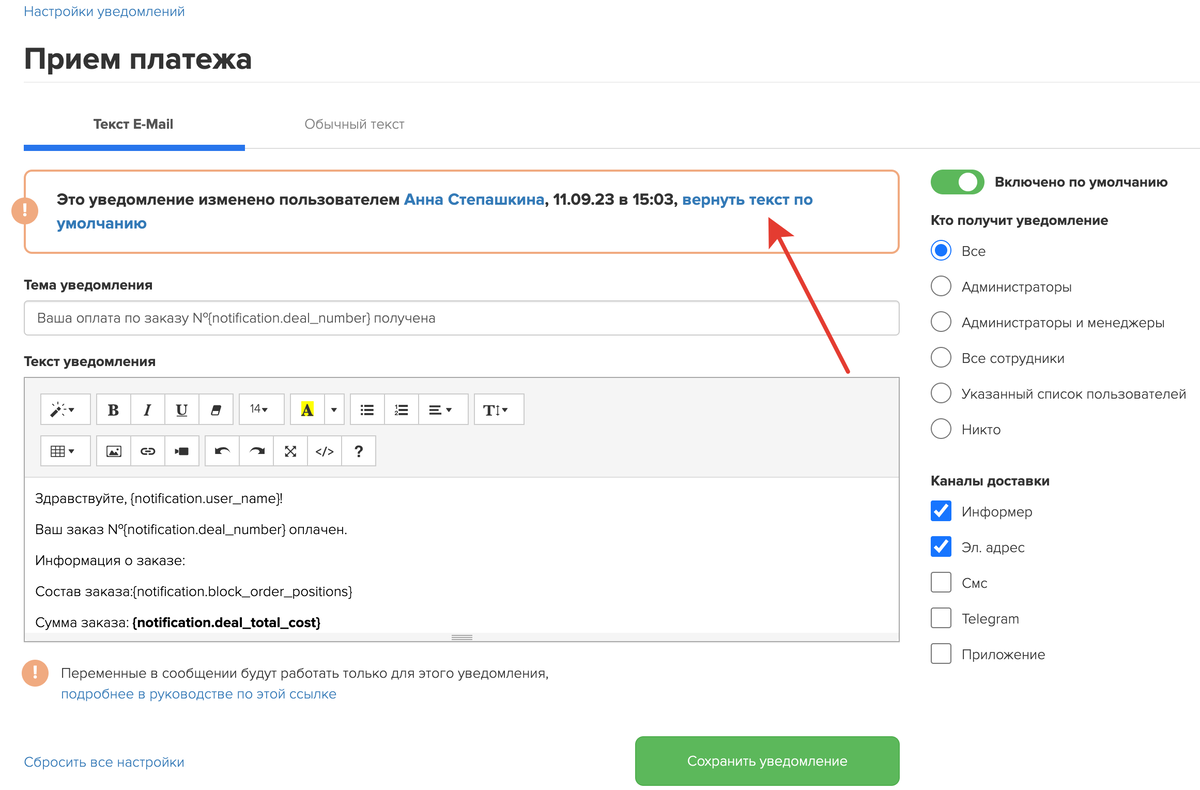This screenshot has height=790, width=1200.
Task: Open the insert table dropdown
Action: click(x=65, y=451)
